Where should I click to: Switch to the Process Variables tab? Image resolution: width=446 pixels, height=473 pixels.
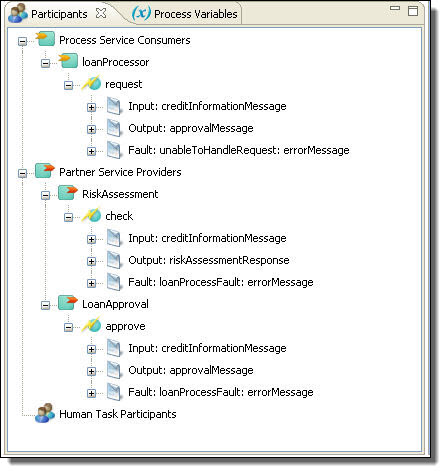pos(185,14)
